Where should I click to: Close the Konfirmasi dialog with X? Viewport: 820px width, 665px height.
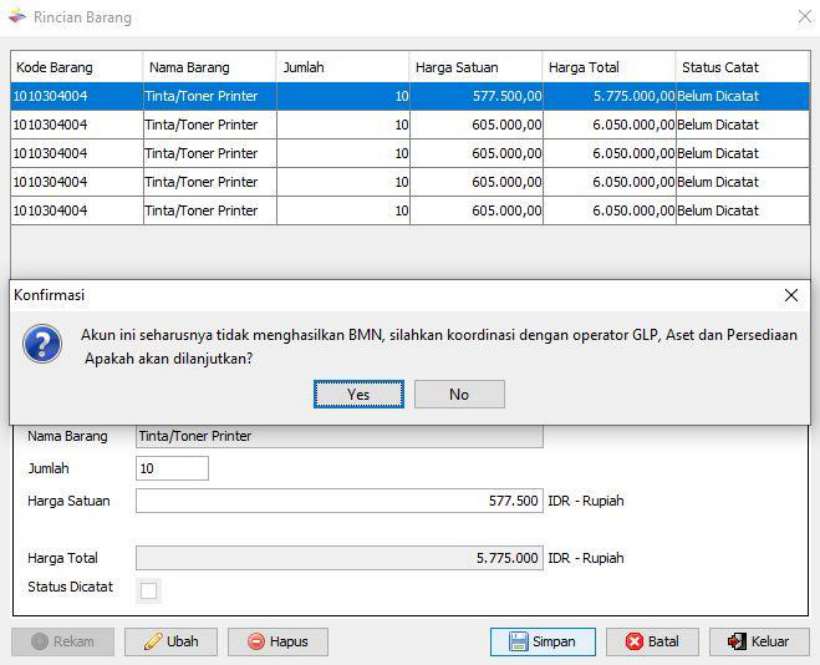click(791, 296)
